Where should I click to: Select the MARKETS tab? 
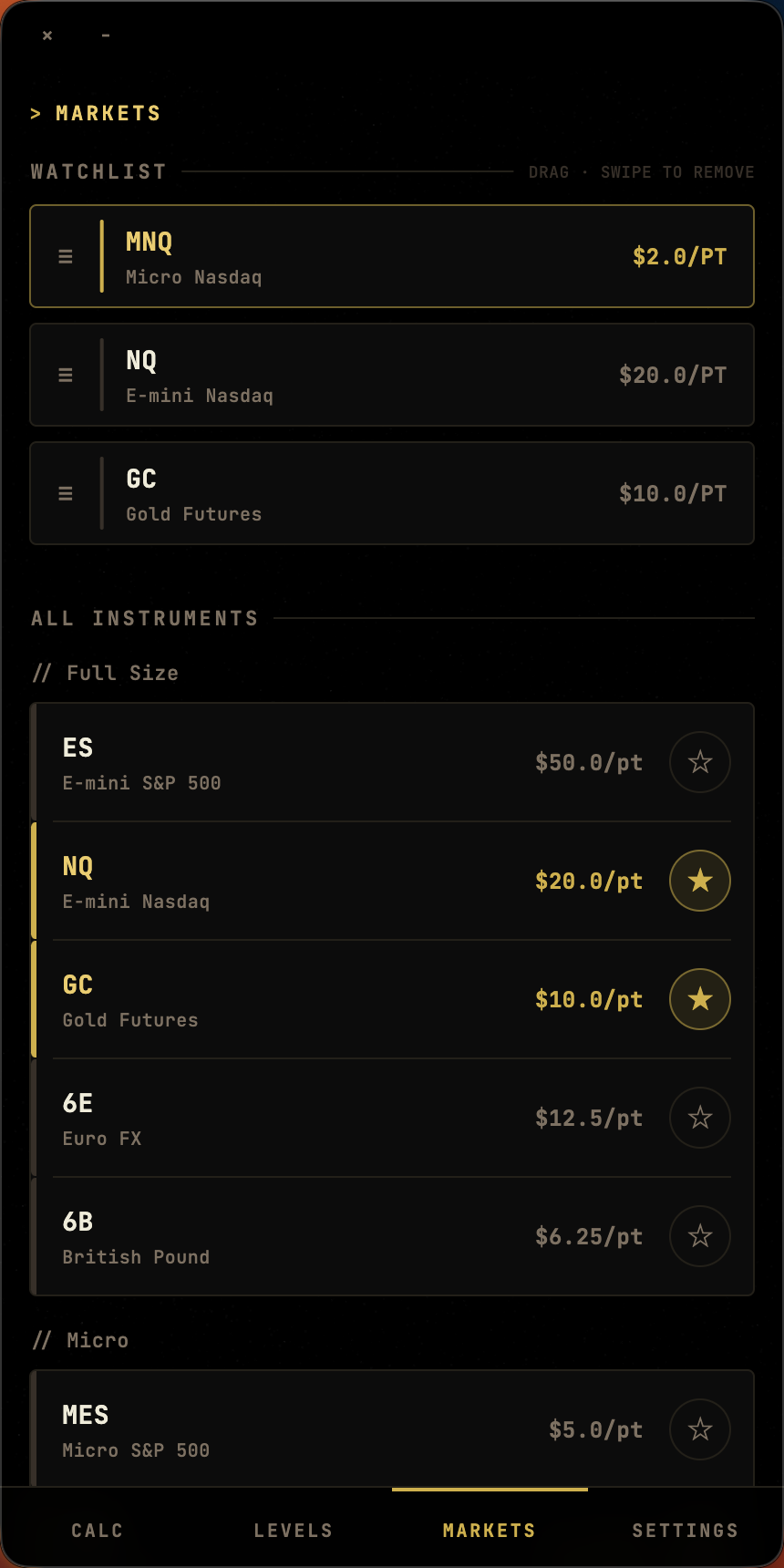[x=490, y=1531]
